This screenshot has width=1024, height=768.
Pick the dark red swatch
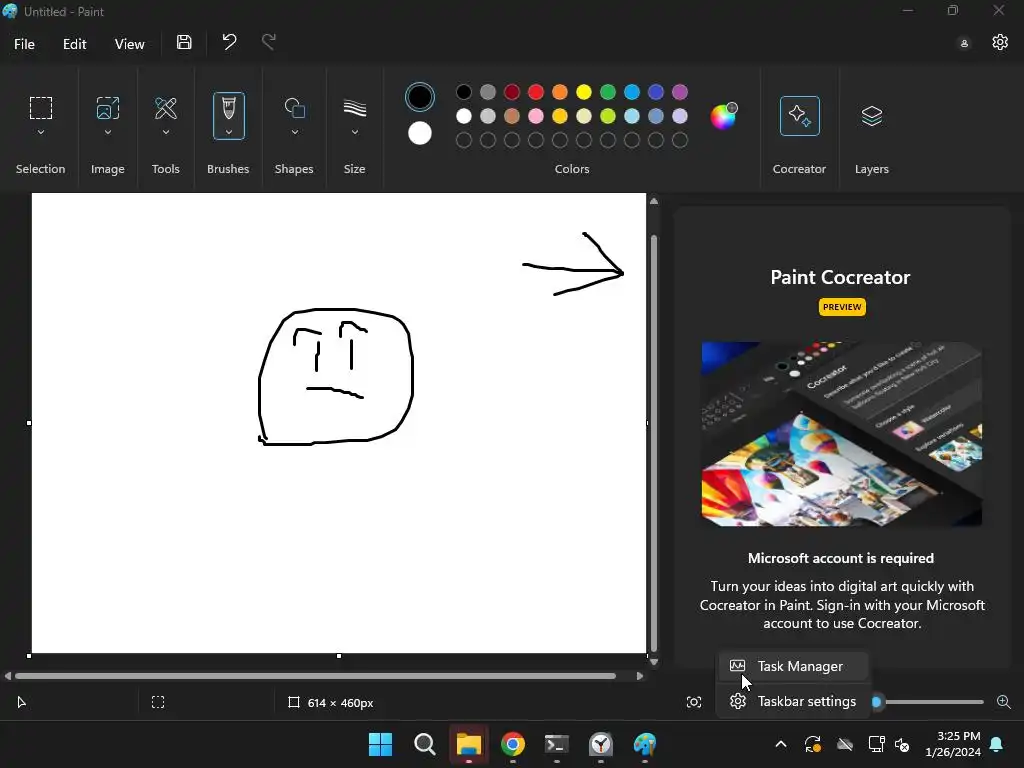(x=512, y=92)
